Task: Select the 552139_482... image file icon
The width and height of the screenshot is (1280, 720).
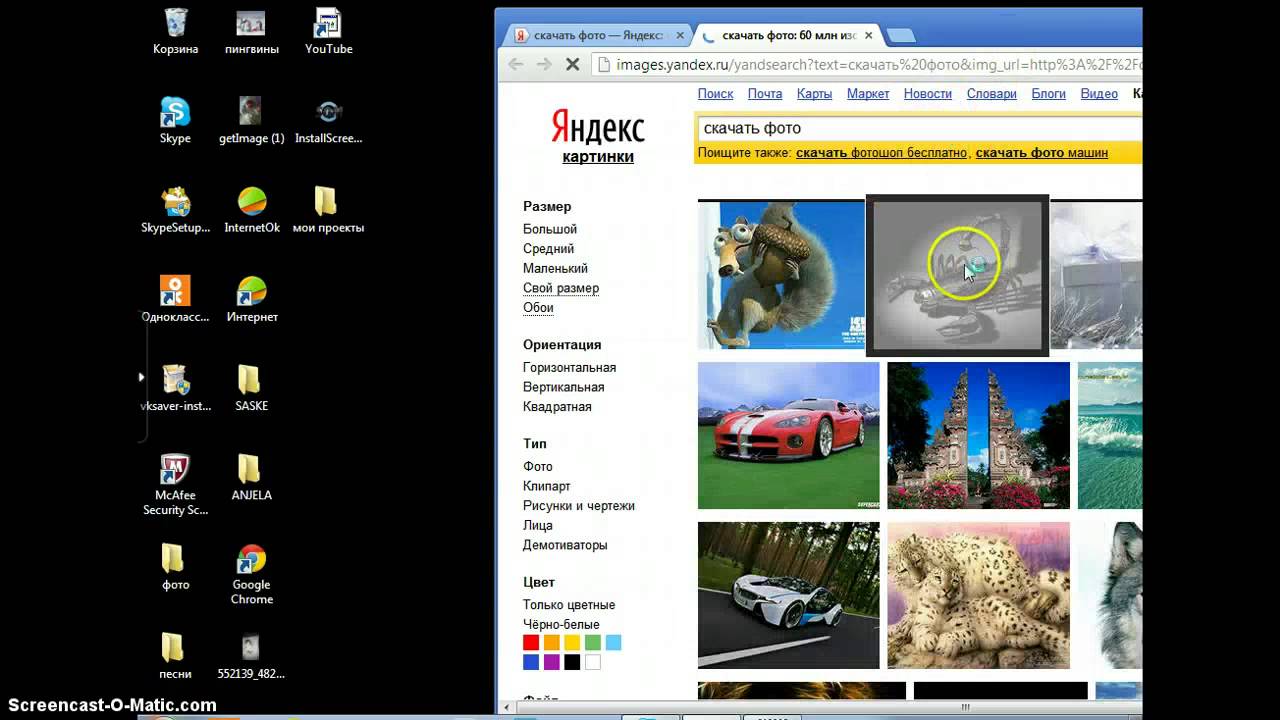Action: (251, 656)
